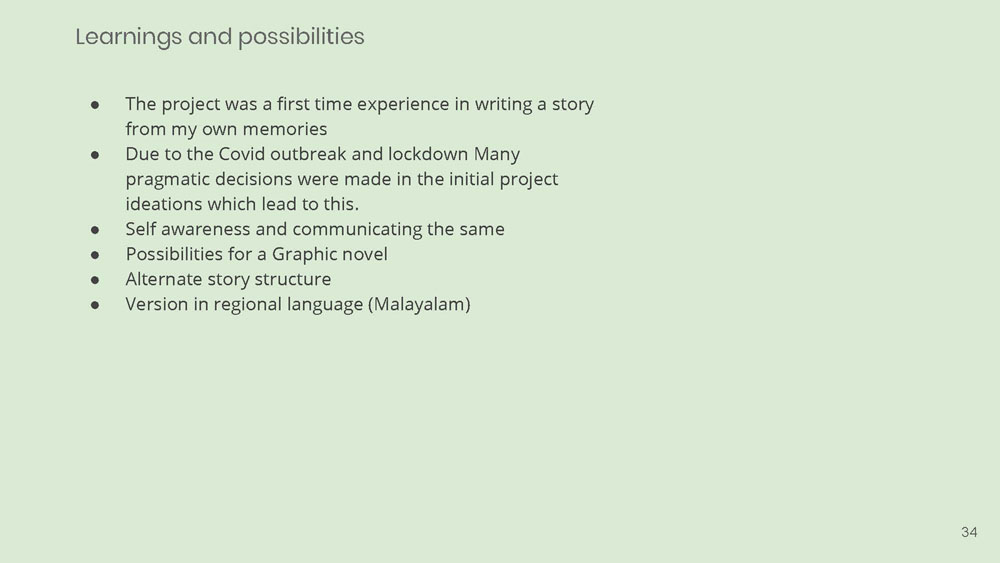1000x563 pixels.
Task: Click the 'Learnings and possibilities' slide title
Action: pos(220,37)
